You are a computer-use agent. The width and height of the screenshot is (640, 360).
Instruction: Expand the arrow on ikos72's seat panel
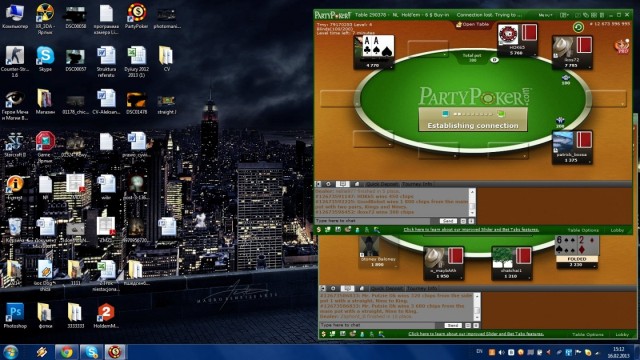[589, 66]
